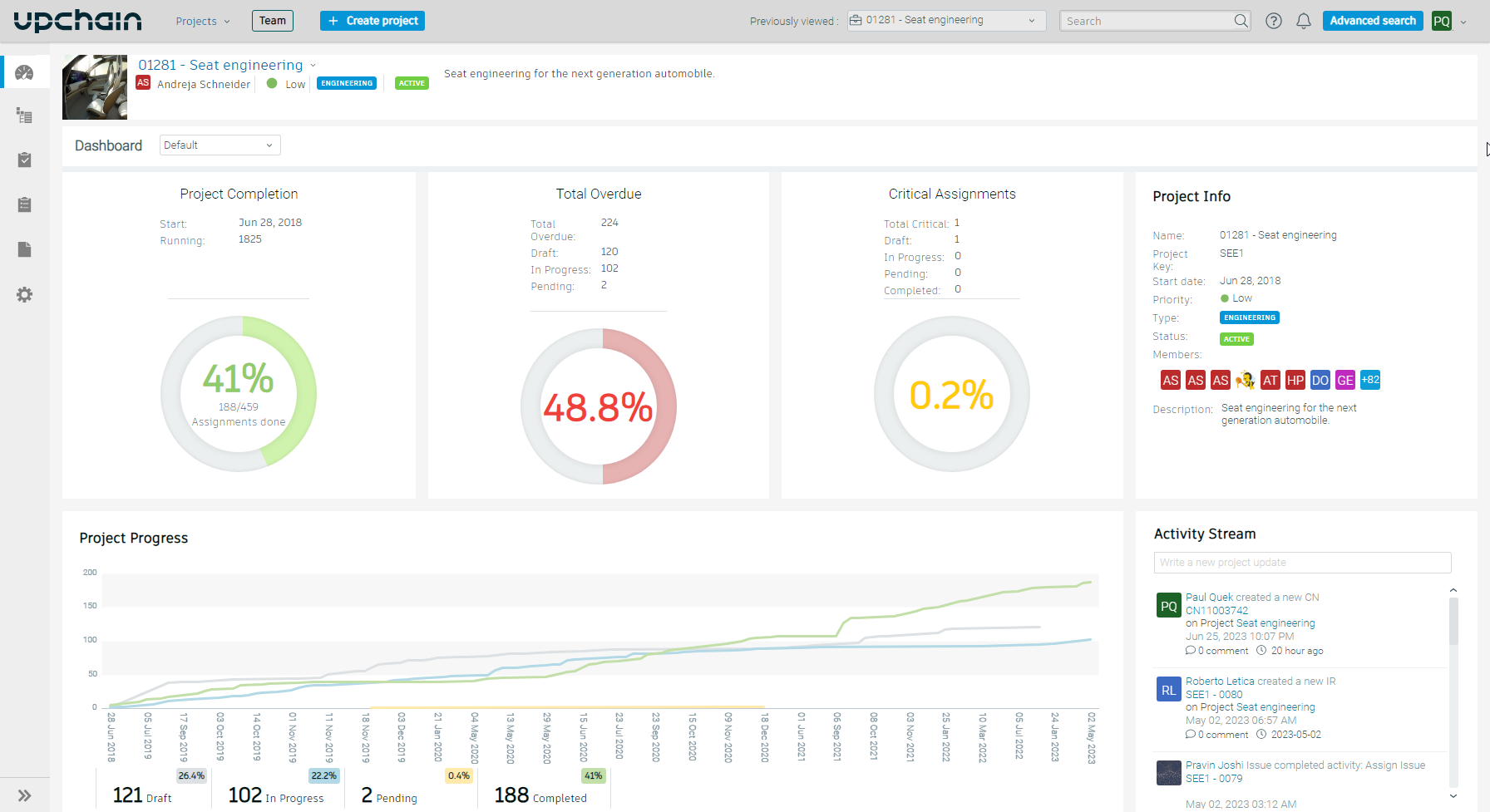The width and height of the screenshot is (1490, 812).
Task: Open the Projects dropdown menu
Action: click(202, 21)
